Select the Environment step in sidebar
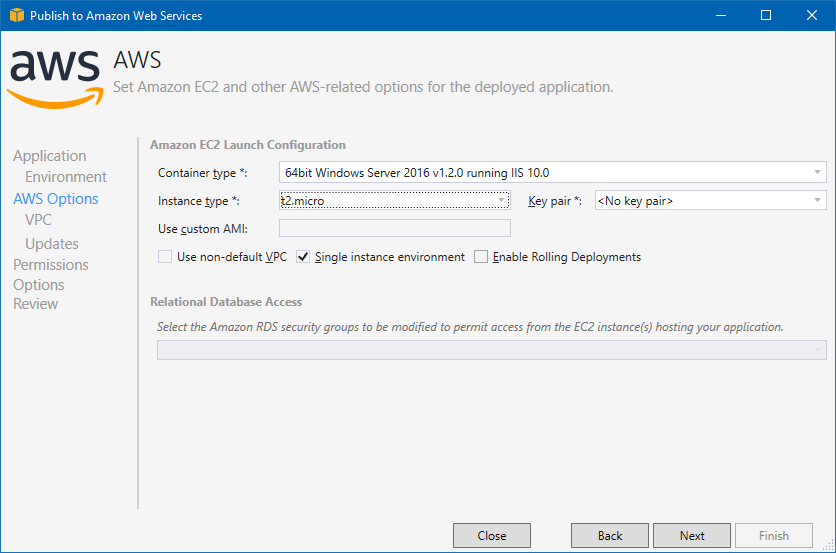836x553 pixels. 66,177
